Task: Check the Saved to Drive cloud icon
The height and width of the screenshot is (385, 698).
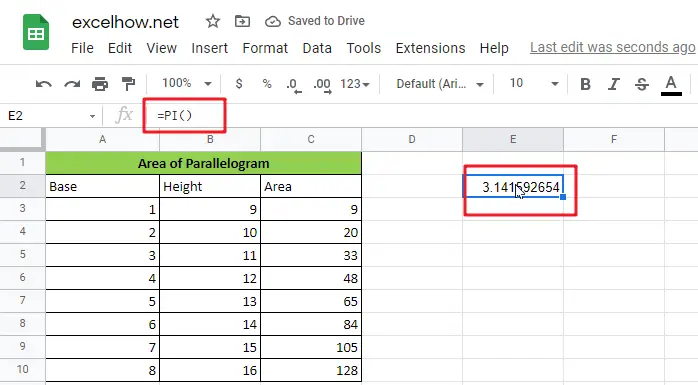Action: [x=272, y=21]
